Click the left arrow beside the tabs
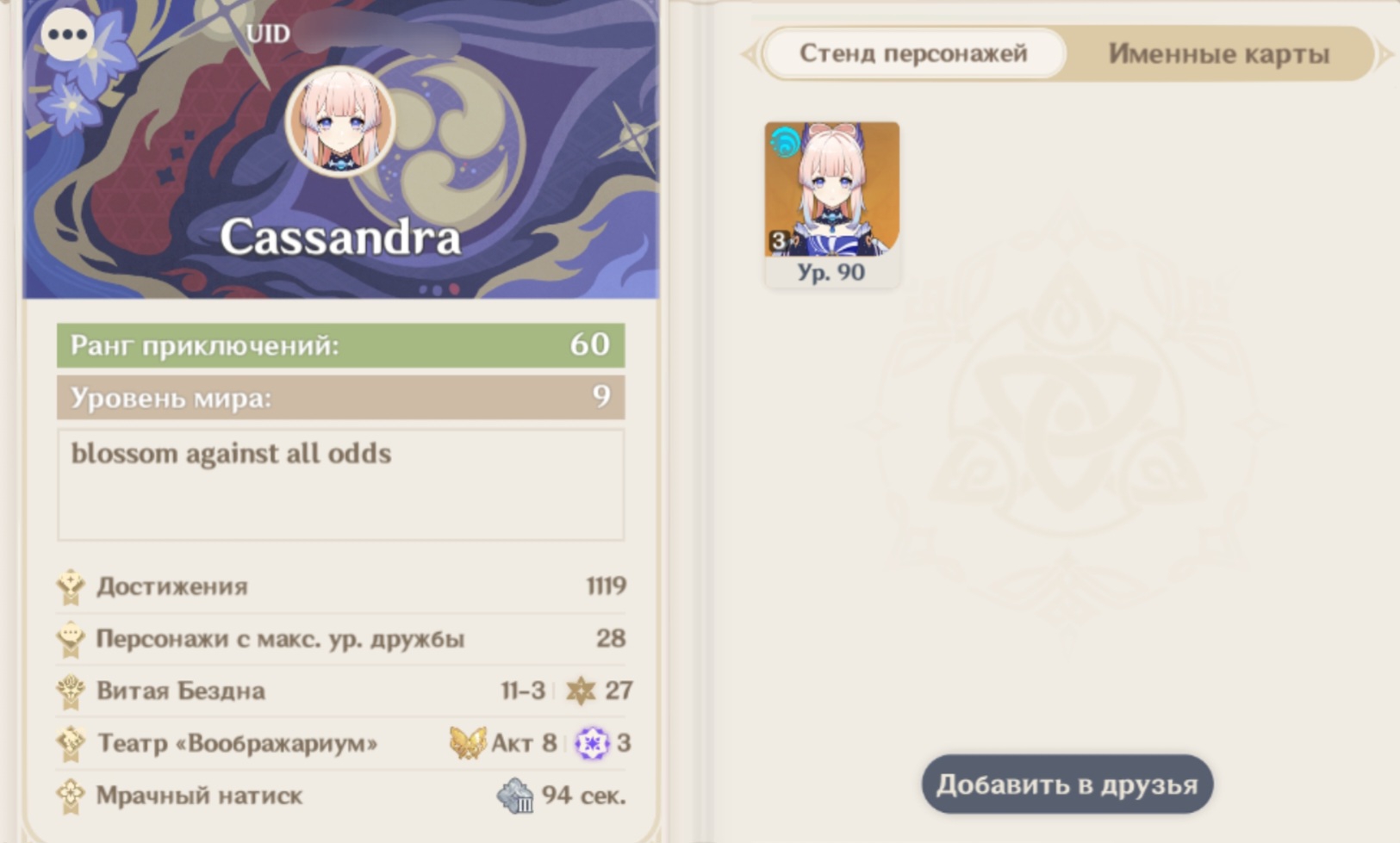 point(750,55)
